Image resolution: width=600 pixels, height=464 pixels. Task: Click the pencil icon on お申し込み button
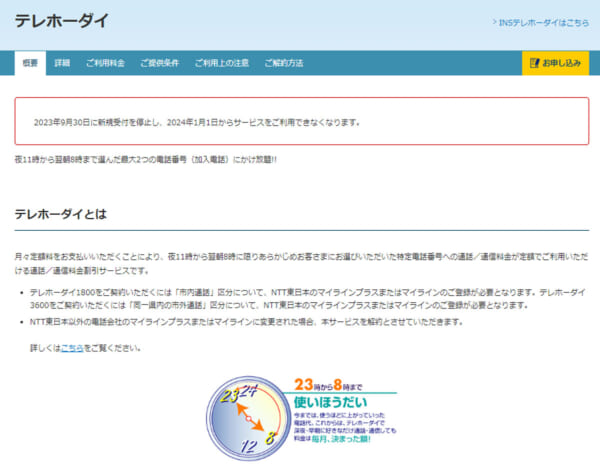(534, 63)
